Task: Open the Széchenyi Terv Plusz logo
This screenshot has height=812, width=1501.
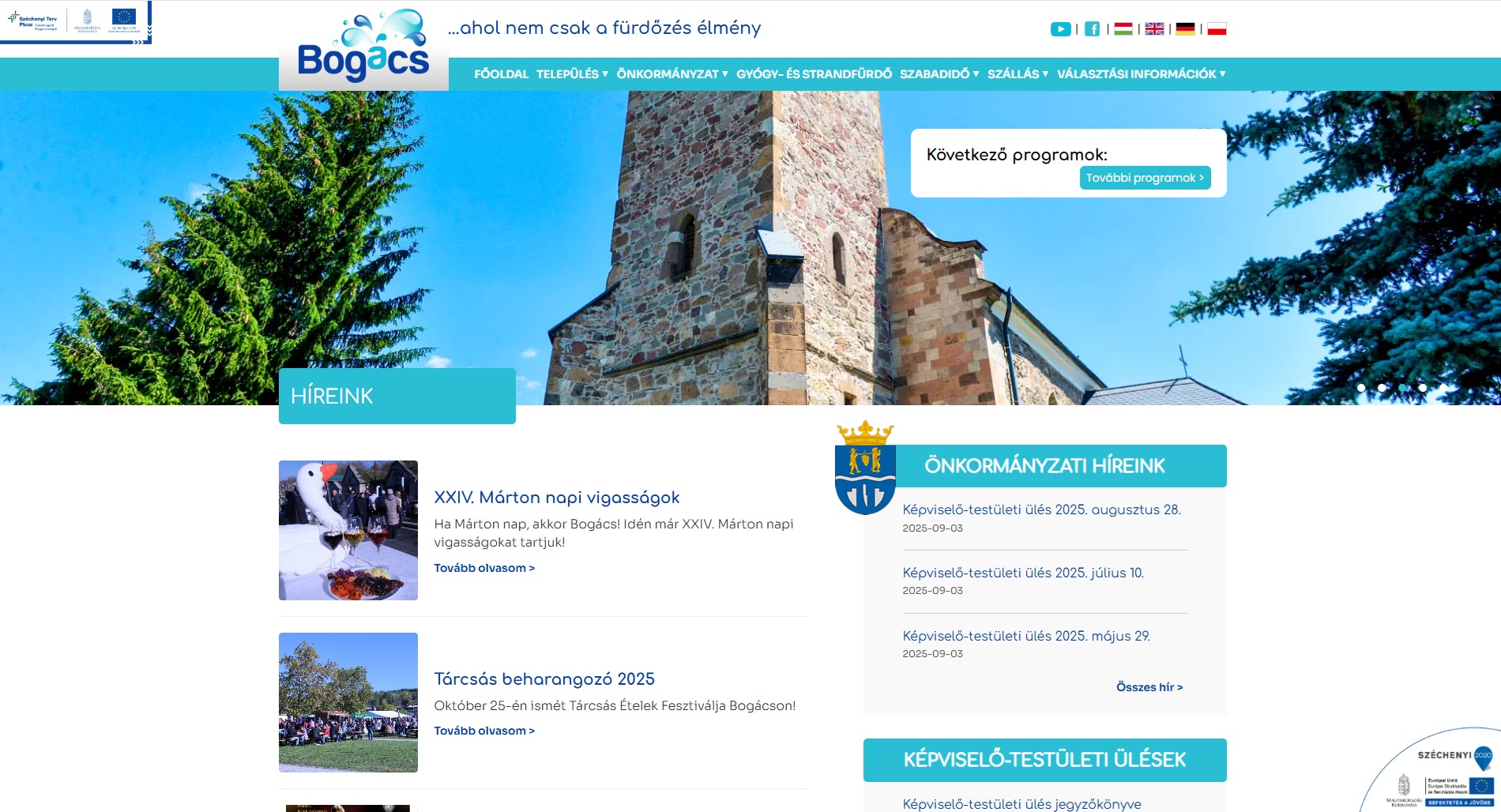Action: 32,20
